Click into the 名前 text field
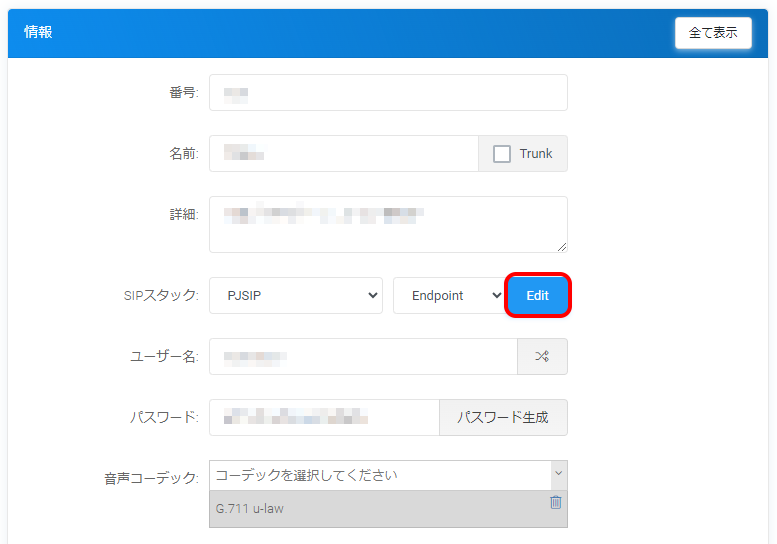Screen dimensions: 777x544 click(x=343, y=154)
